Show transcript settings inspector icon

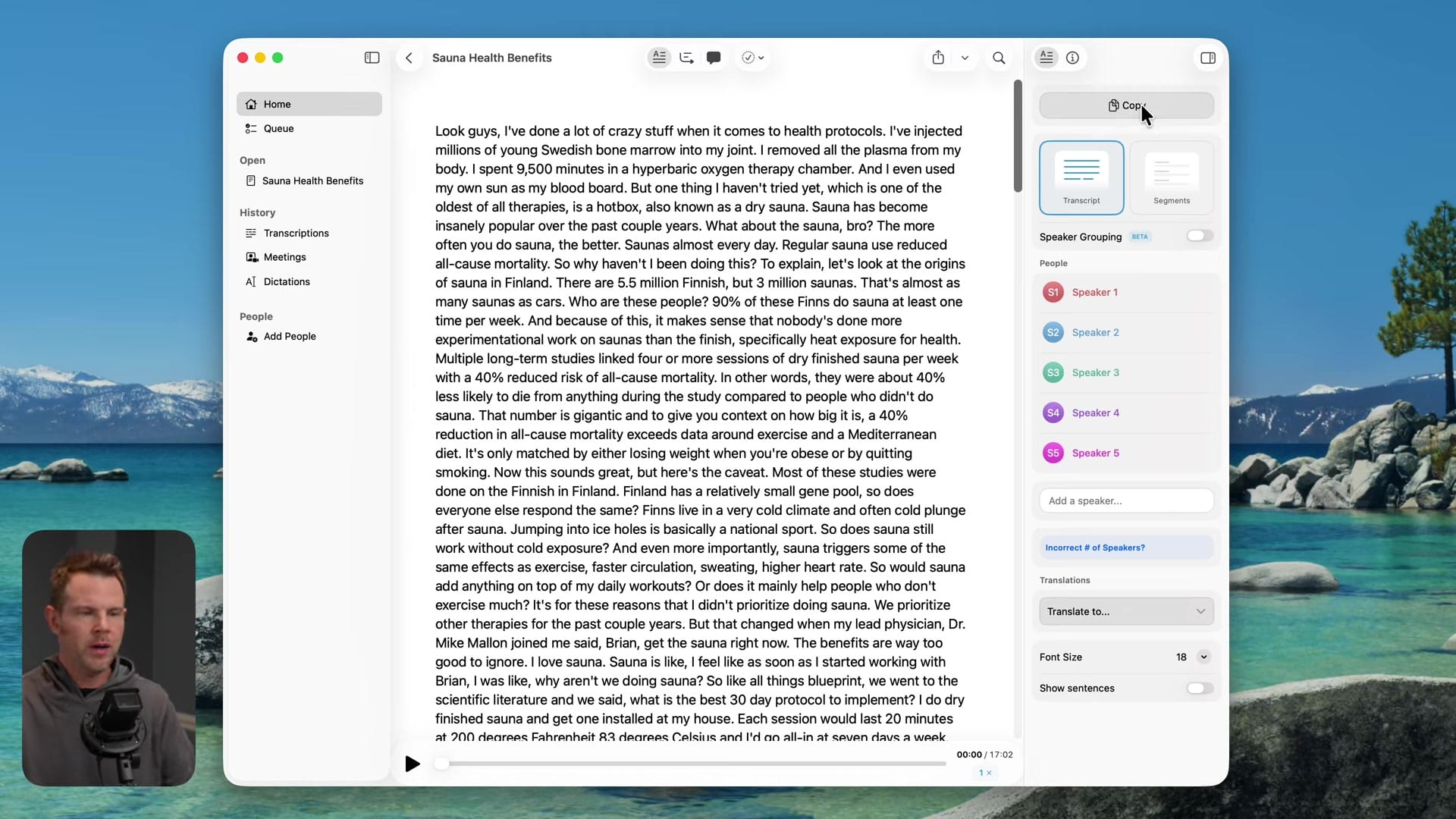coord(1046,58)
